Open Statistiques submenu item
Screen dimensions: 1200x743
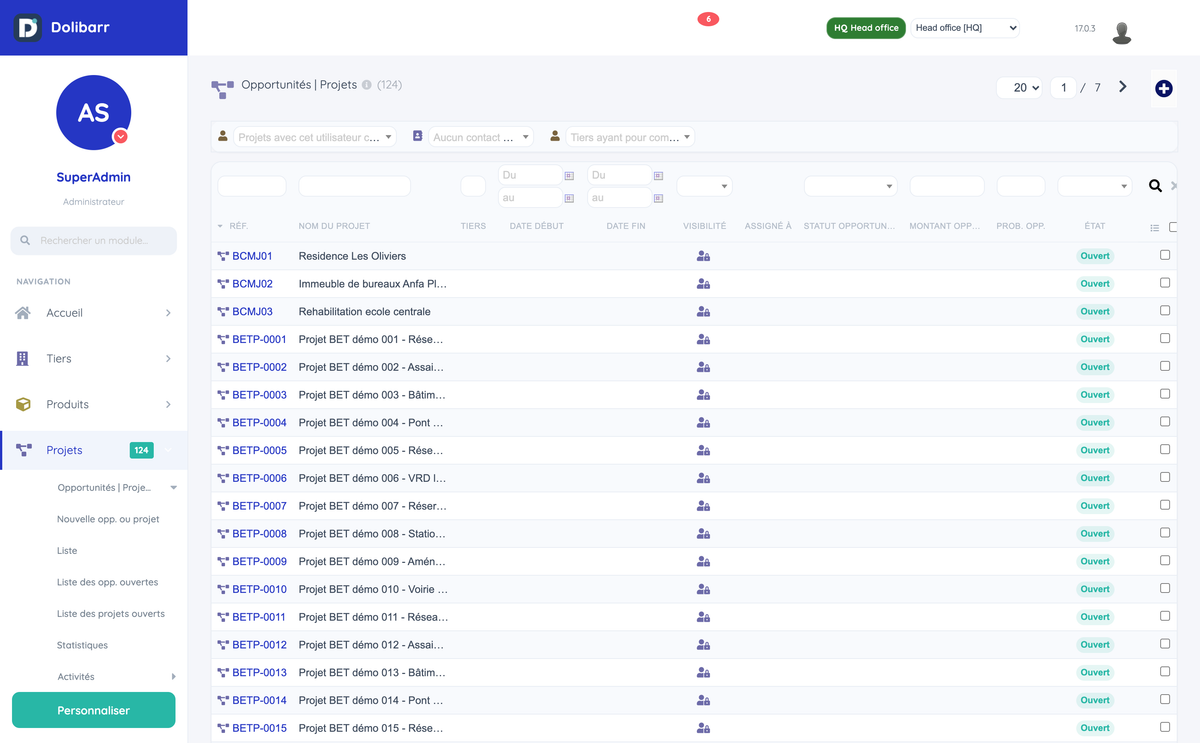(x=82, y=645)
